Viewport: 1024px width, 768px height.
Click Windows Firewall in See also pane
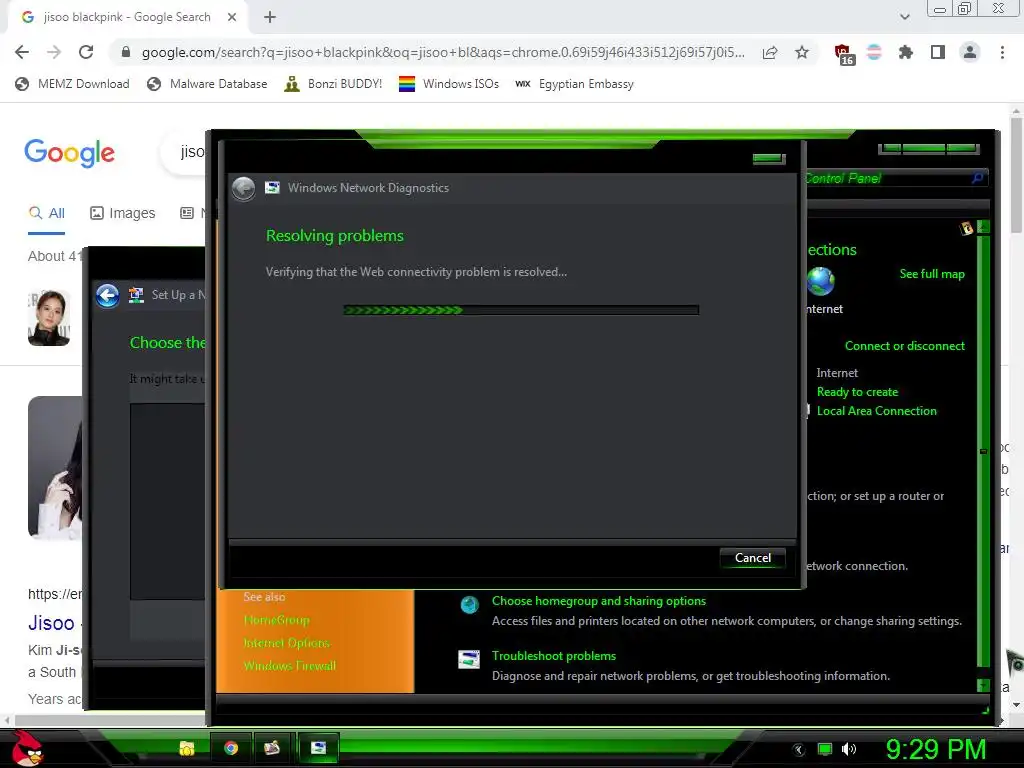point(289,665)
